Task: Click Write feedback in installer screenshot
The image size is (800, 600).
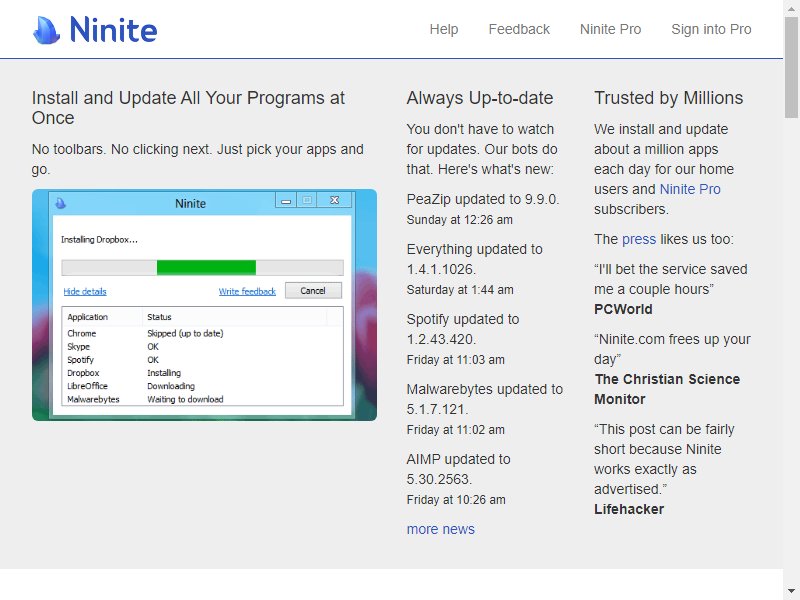Action: point(247,291)
